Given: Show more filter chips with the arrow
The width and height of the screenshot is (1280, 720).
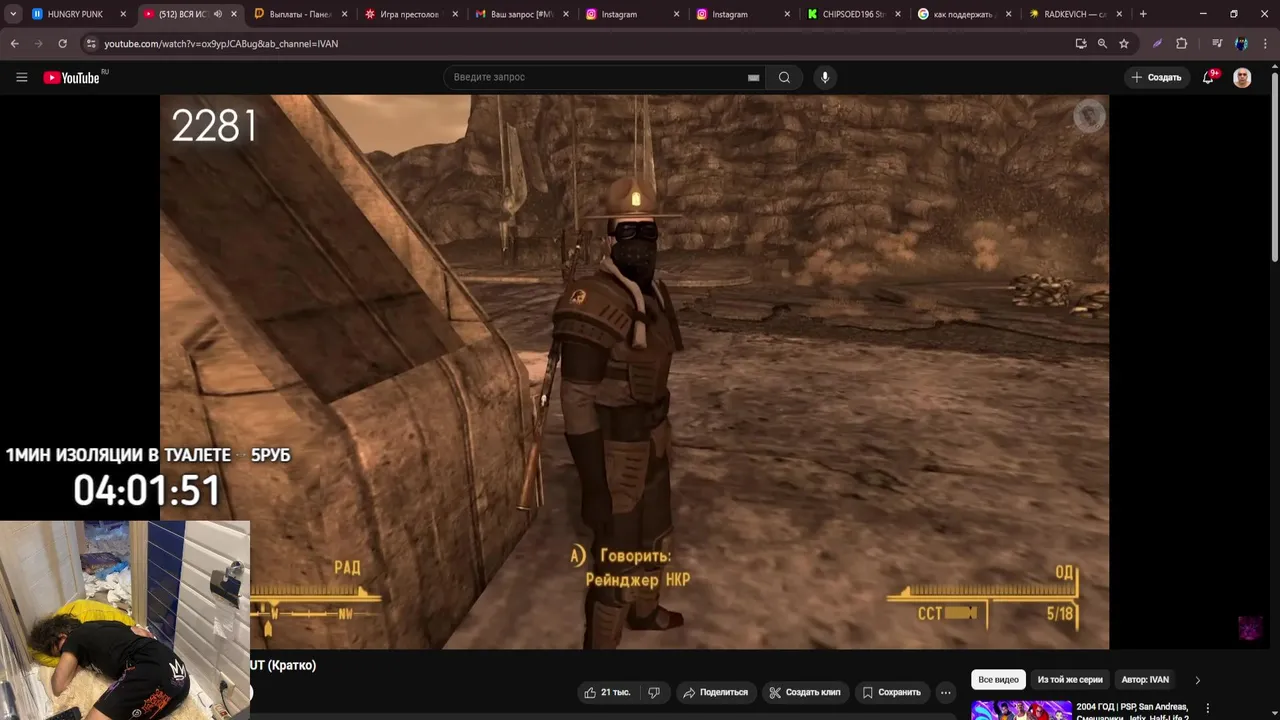Looking at the screenshot, I should [x=1197, y=680].
